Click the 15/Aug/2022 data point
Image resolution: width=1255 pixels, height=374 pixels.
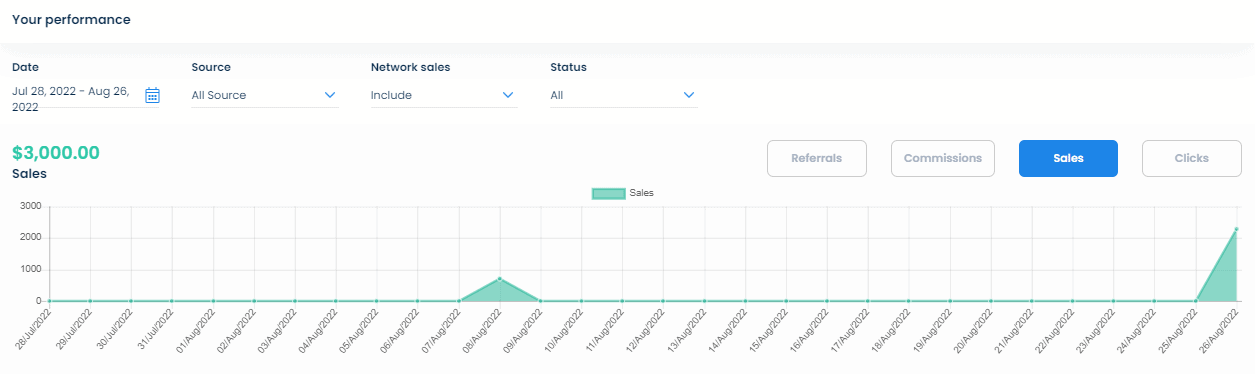point(787,301)
